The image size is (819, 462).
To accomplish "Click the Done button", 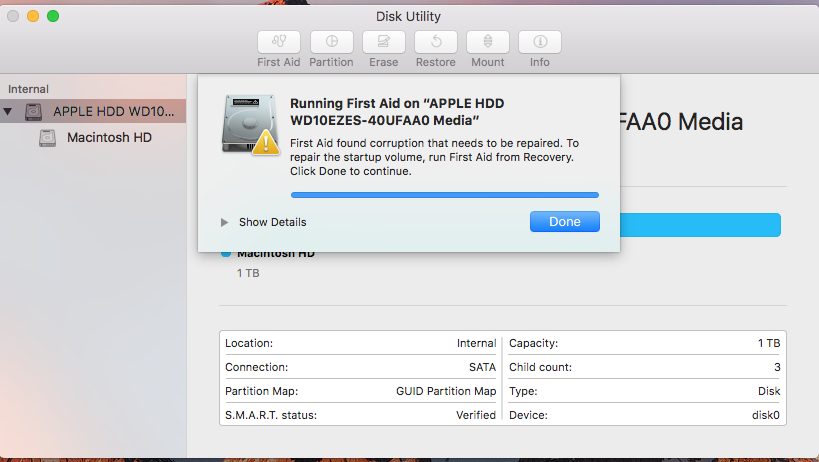I will point(565,221).
